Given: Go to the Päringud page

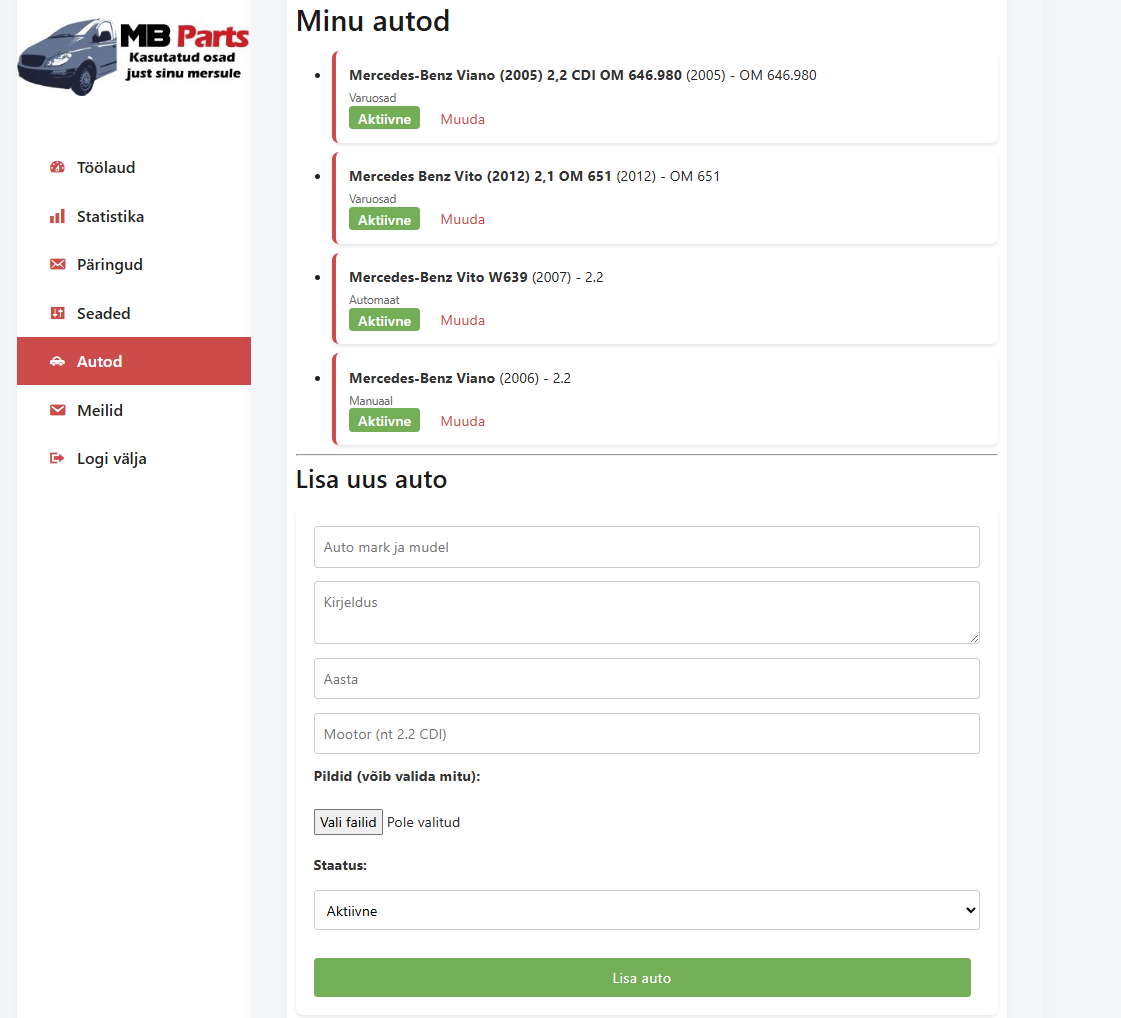Looking at the screenshot, I should 109,265.
